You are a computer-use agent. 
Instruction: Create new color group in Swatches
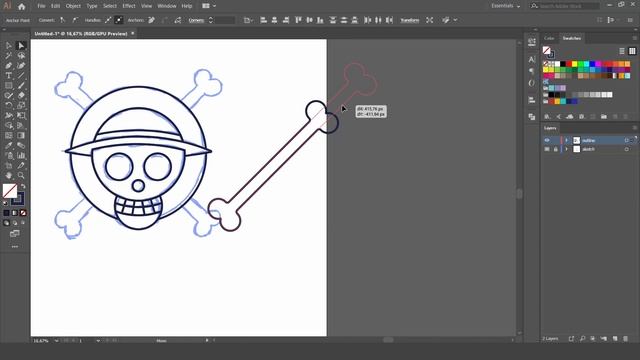tap(604, 117)
